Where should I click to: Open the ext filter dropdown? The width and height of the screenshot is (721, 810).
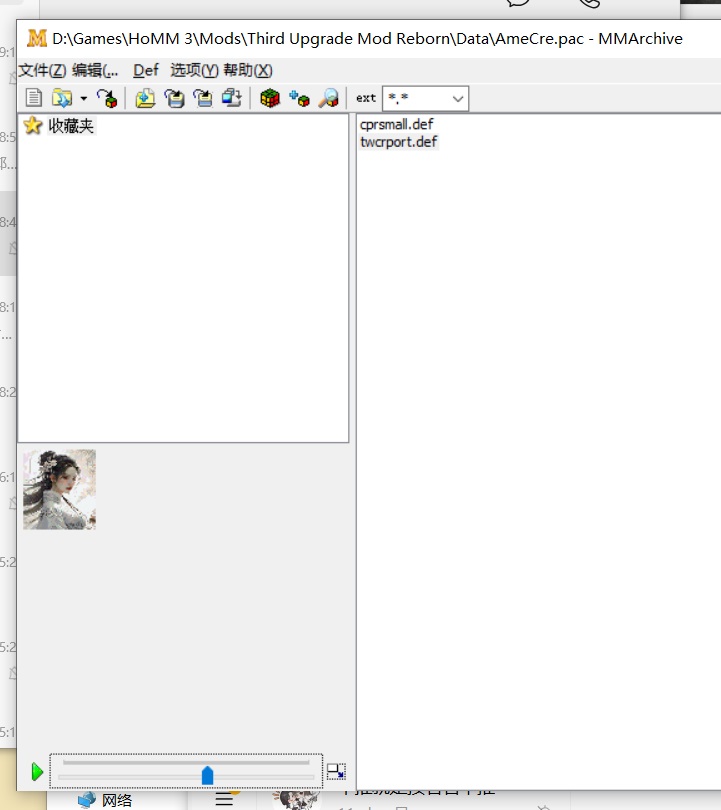coord(457,98)
